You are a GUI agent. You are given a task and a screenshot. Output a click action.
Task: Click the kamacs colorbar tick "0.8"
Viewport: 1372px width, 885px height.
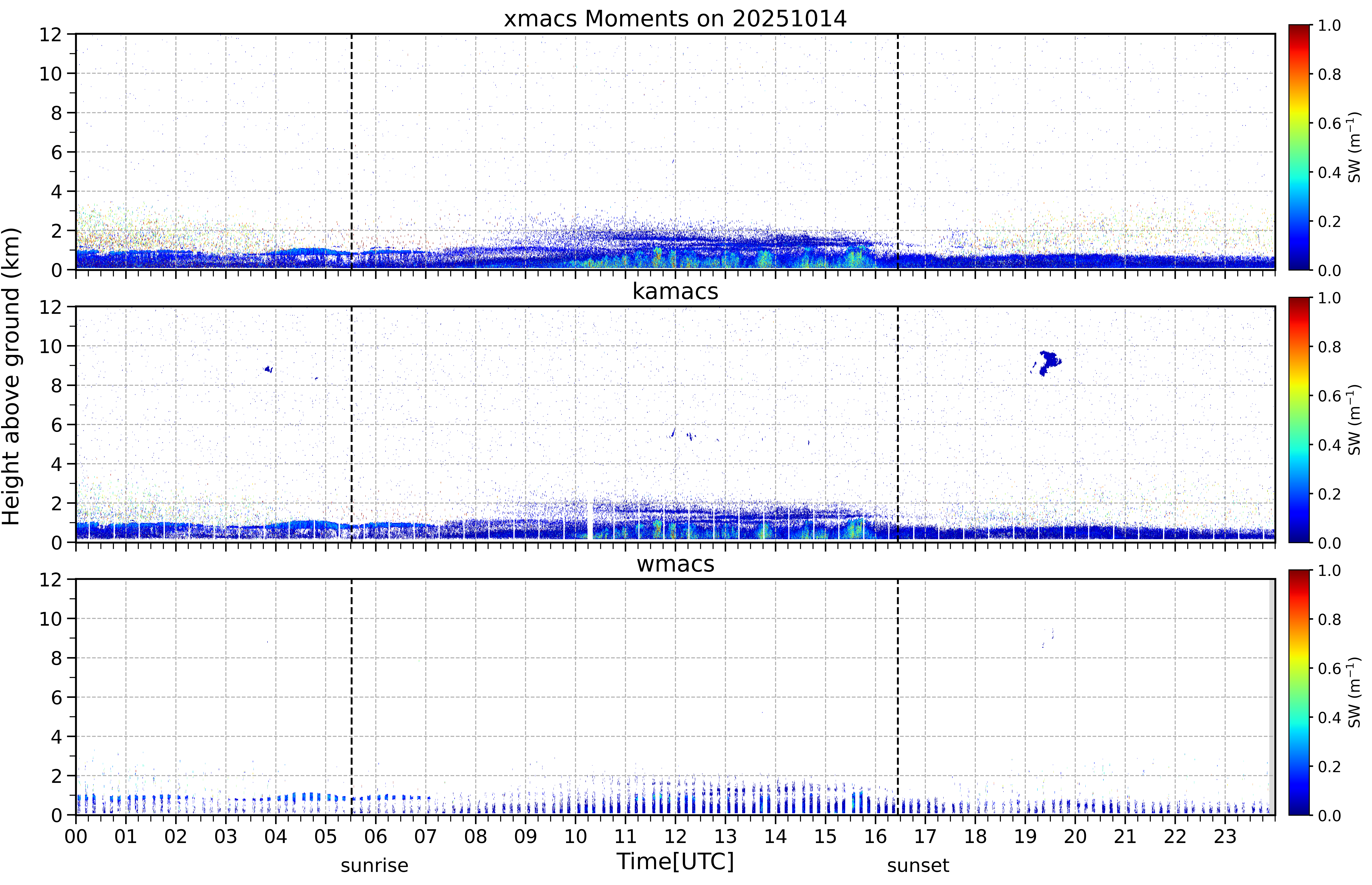(x=1329, y=347)
